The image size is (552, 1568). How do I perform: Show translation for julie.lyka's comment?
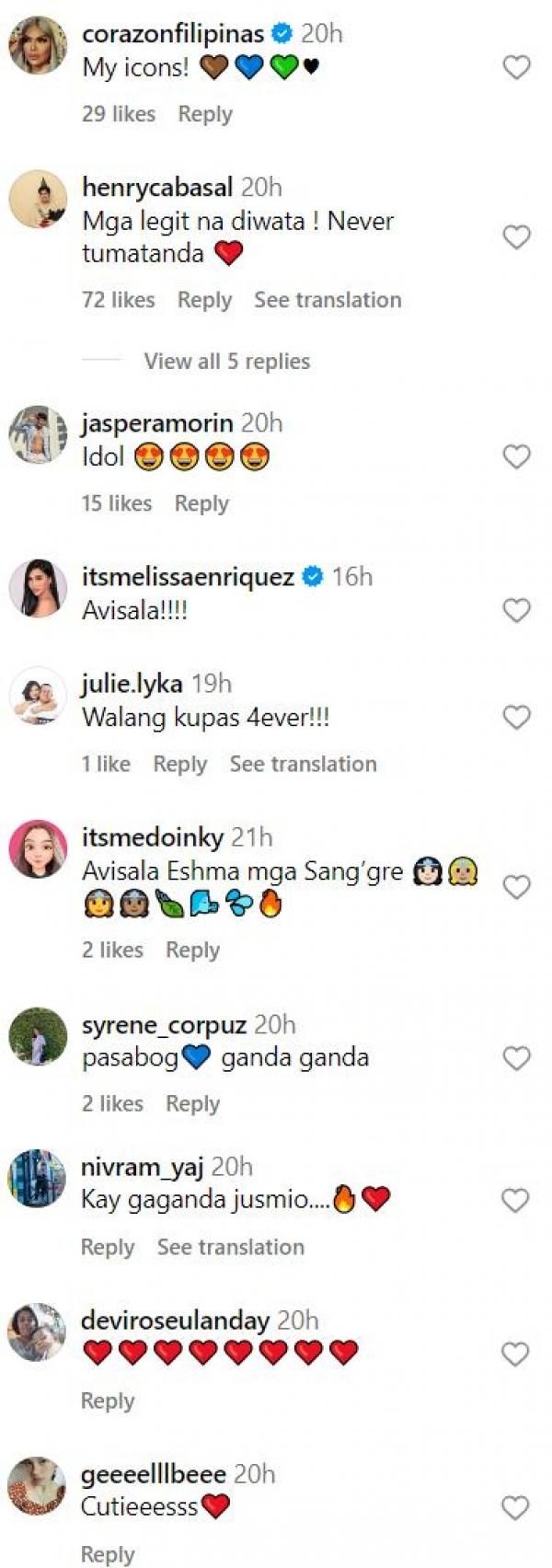pos(303,764)
